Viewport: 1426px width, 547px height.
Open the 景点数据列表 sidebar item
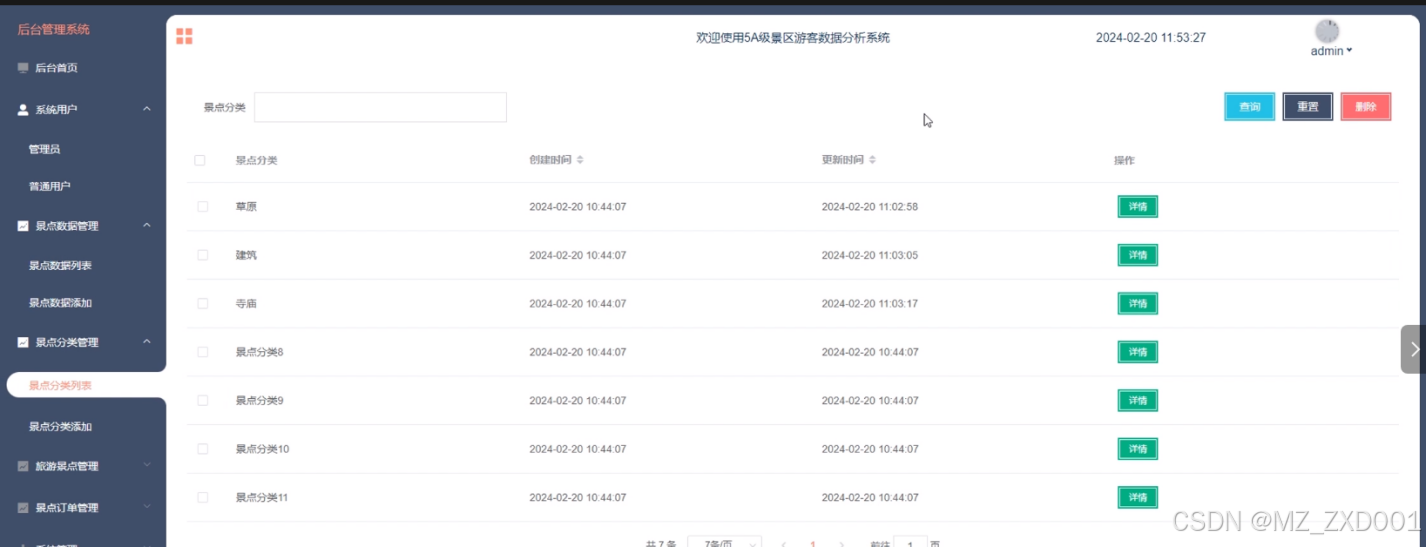pos(60,266)
